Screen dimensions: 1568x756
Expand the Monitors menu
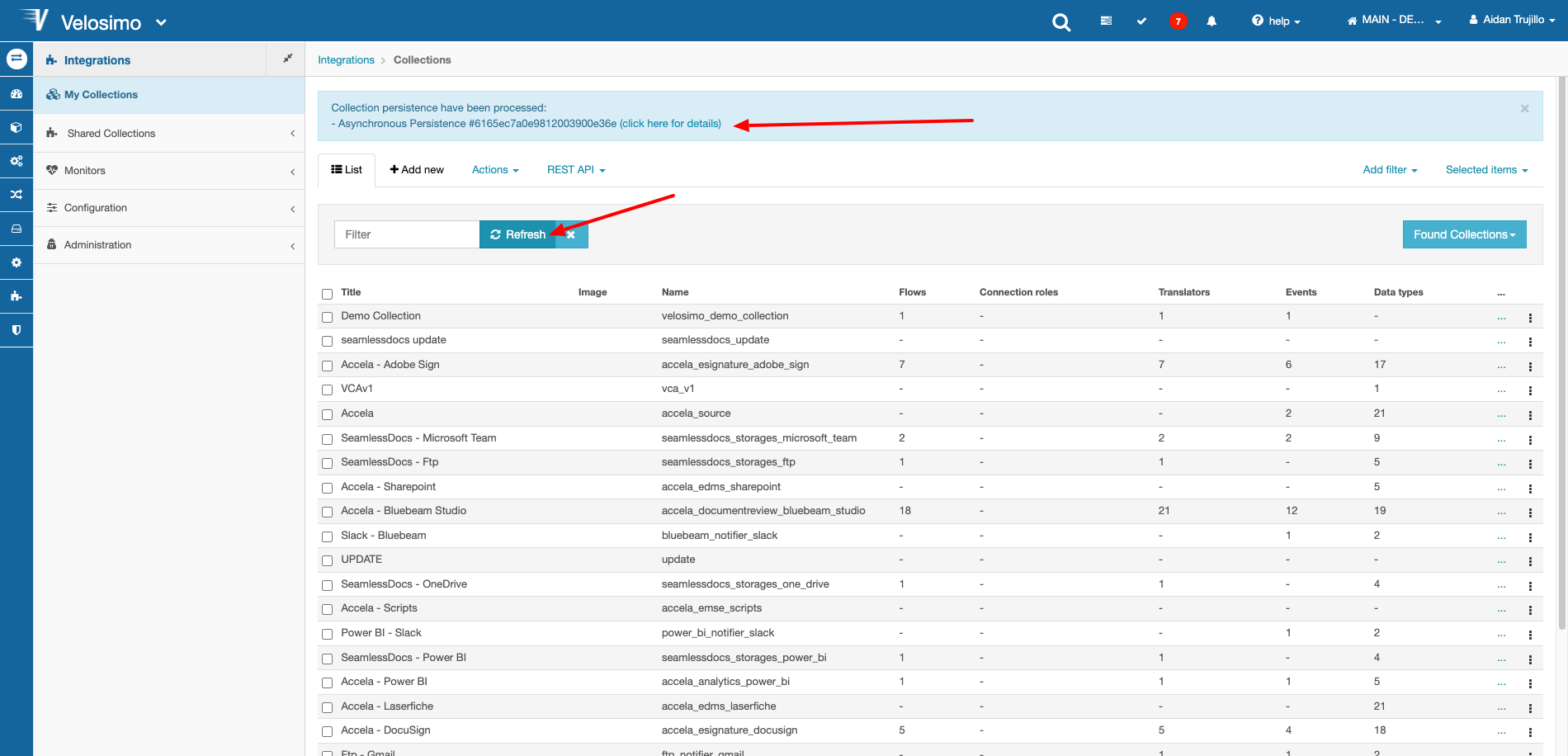tap(169, 171)
